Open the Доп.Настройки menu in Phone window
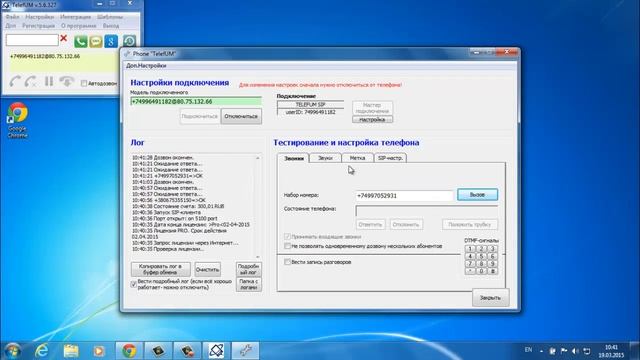 tap(146, 66)
